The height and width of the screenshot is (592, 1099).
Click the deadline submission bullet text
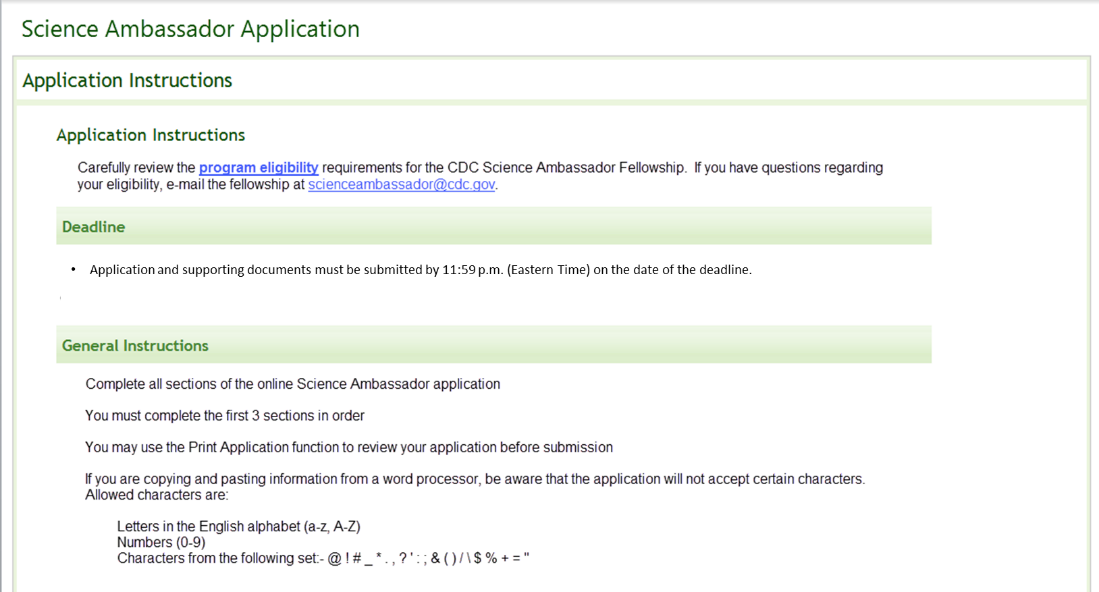[x=420, y=270]
